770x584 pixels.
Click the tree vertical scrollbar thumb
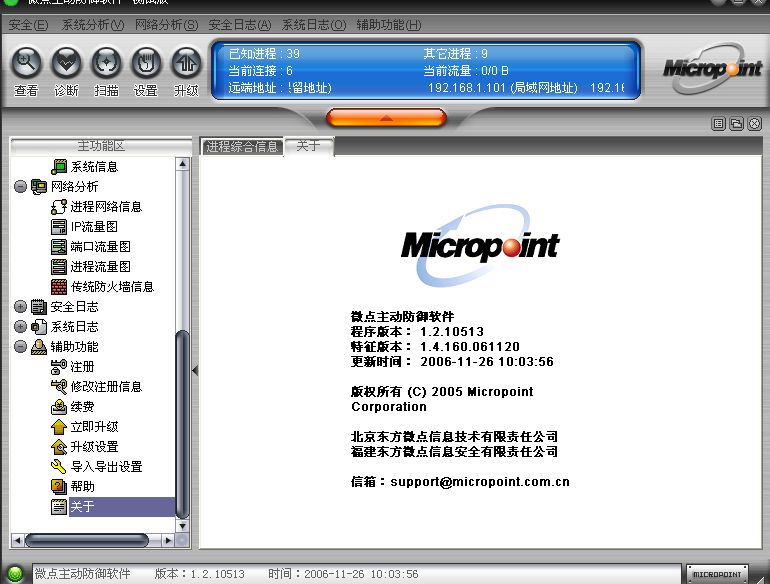[183, 424]
